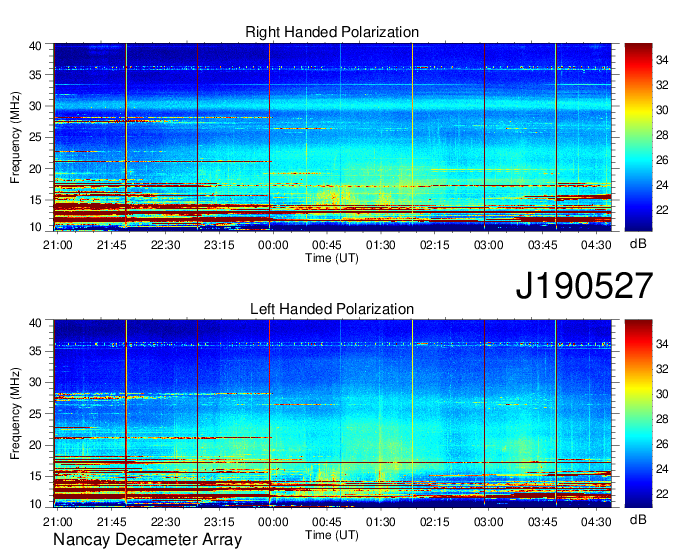Click the 15 MHz tick of the right-handed plot
Screen dimensions: 680x552
pos(35,200)
